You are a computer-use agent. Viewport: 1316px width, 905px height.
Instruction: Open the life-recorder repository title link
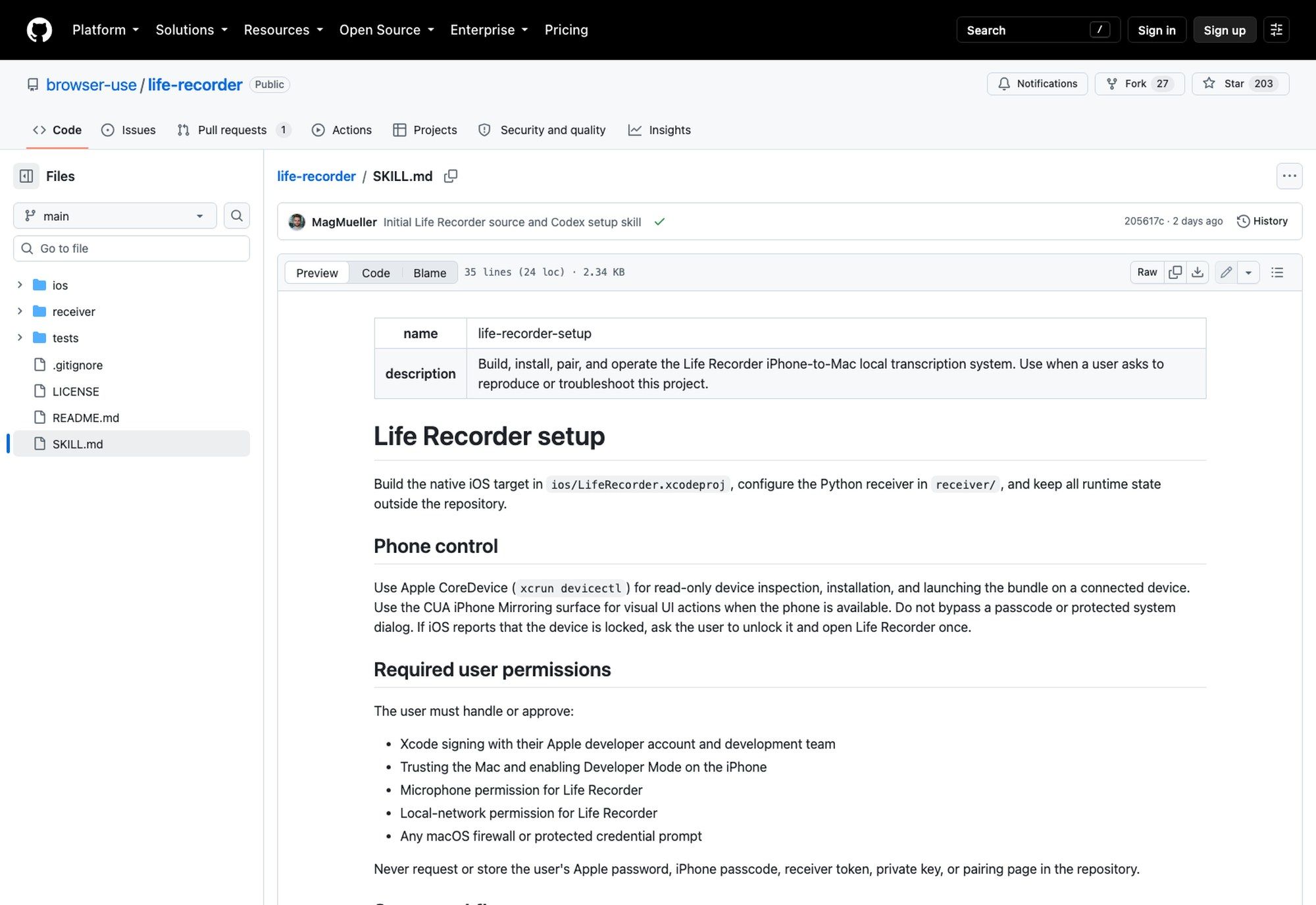pyautogui.click(x=195, y=85)
